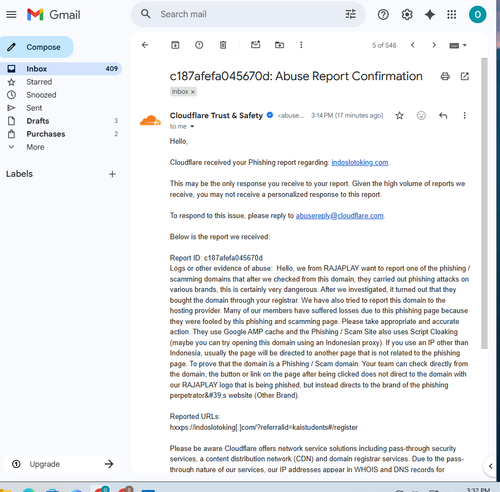This screenshot has height=492, width=500.
Task: Open the main menu hamburger icon
Action: click(11, 15)
